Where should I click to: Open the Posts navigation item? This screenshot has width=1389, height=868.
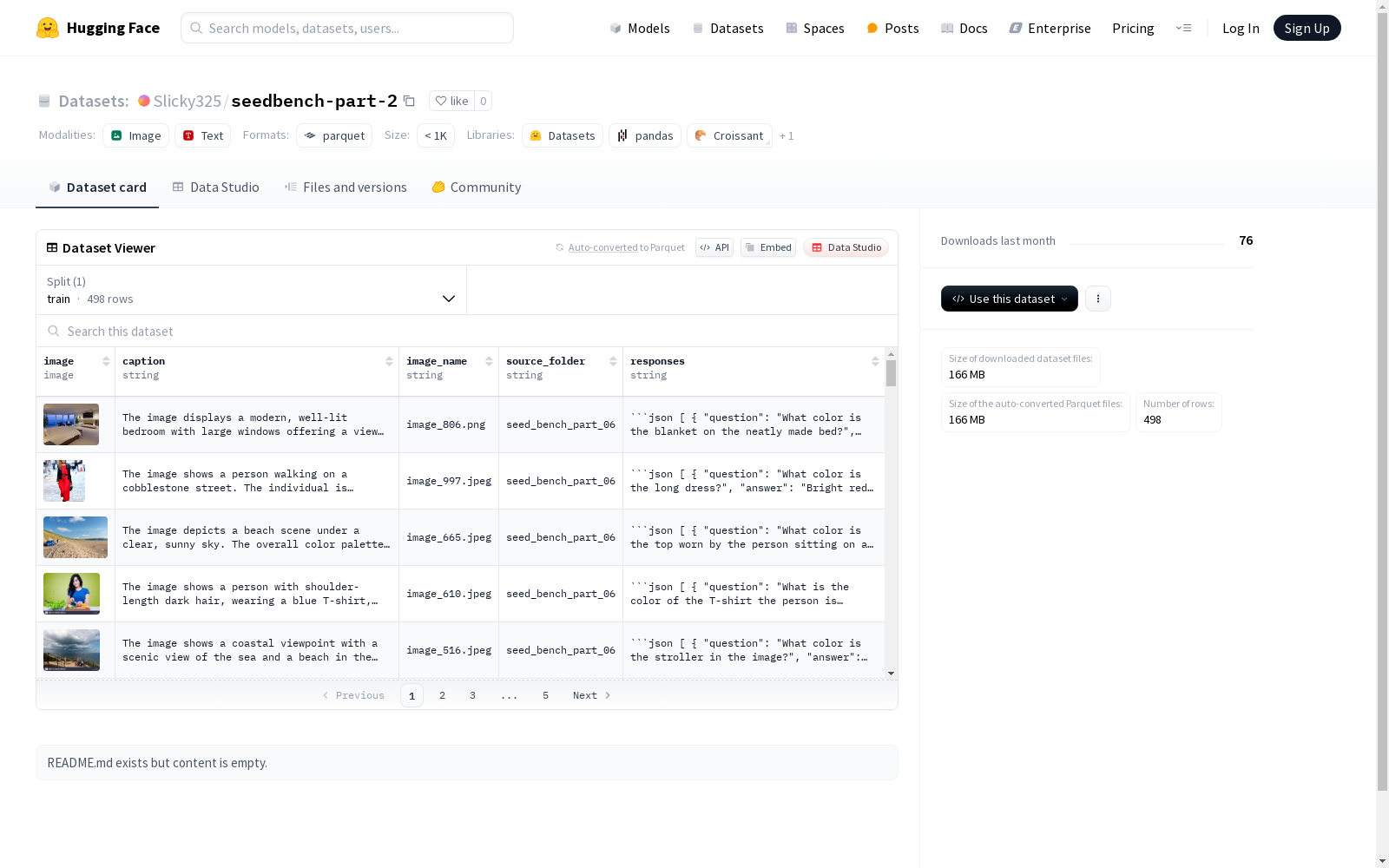(x=892, y=28)
